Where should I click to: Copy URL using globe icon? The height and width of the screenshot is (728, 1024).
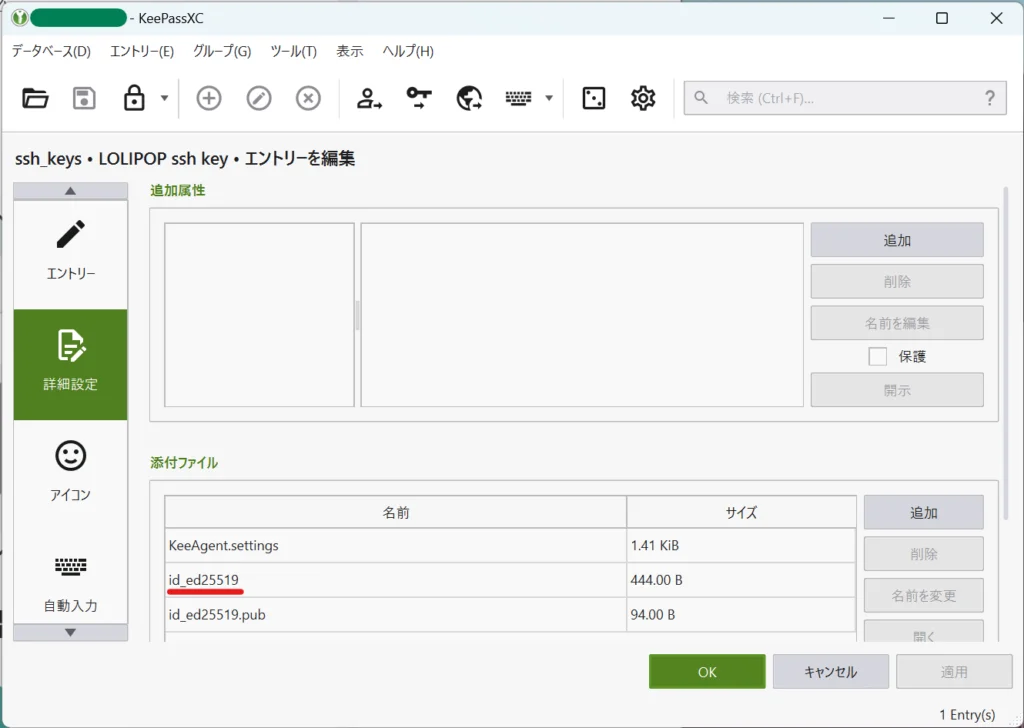click(x=469, y=99)
